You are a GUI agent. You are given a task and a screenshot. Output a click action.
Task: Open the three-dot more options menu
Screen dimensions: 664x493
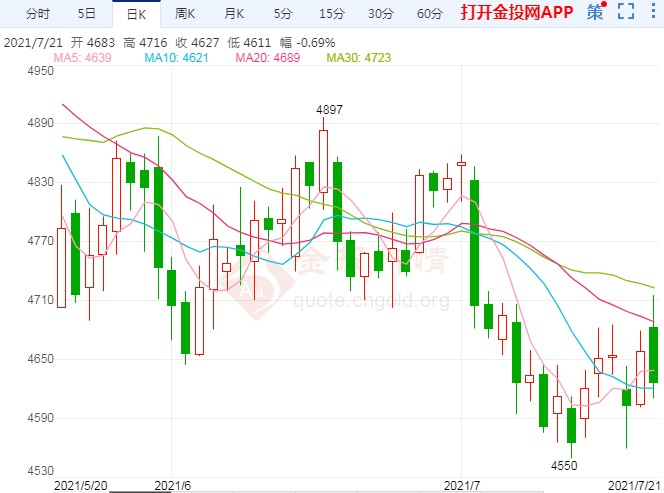tap(653, 11)
